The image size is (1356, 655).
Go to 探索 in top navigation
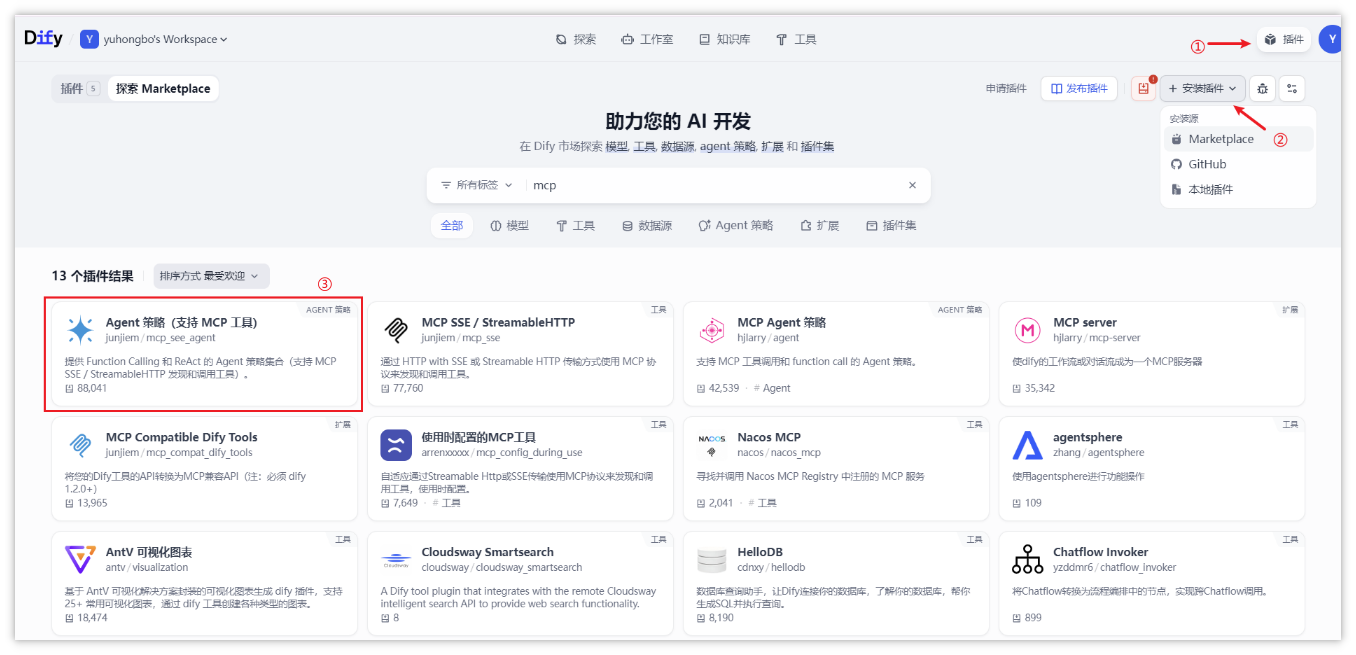click(x=576, y=39)
